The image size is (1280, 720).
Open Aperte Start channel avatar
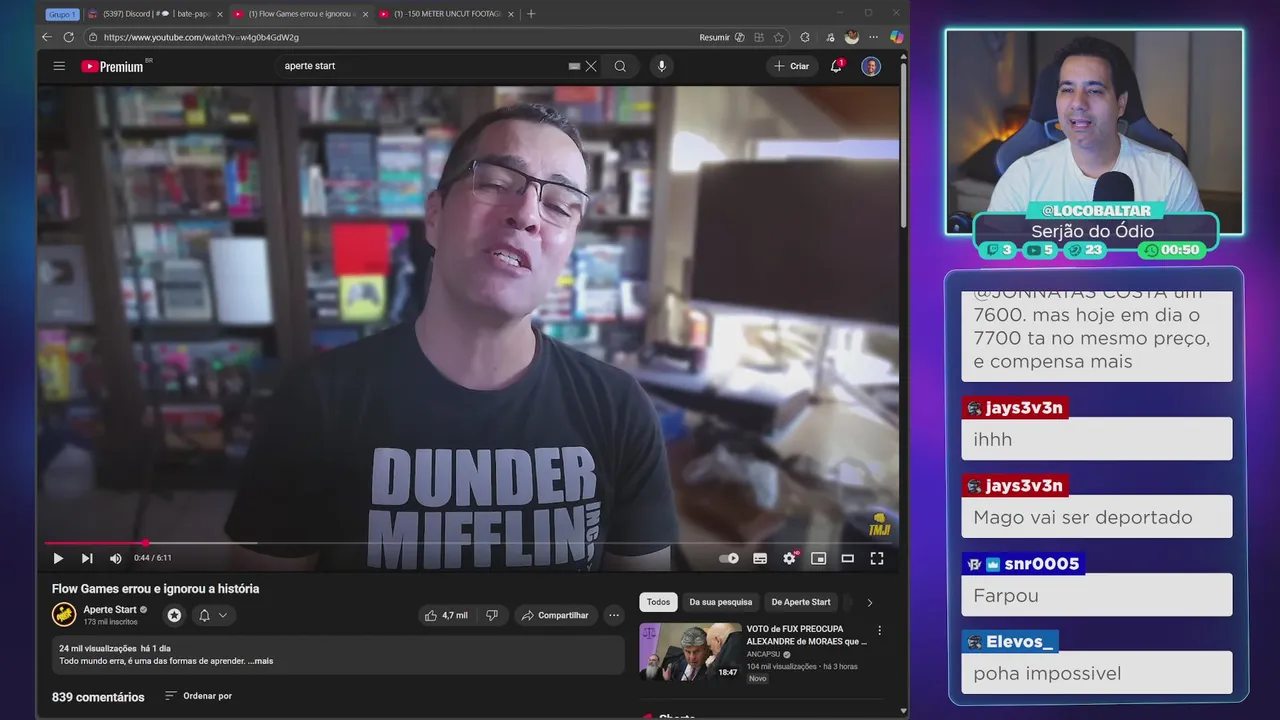64,614
